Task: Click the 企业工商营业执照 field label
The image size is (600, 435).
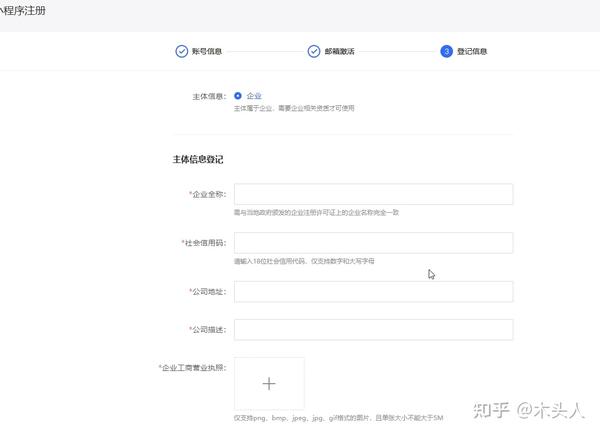Action: click(193, 368)
